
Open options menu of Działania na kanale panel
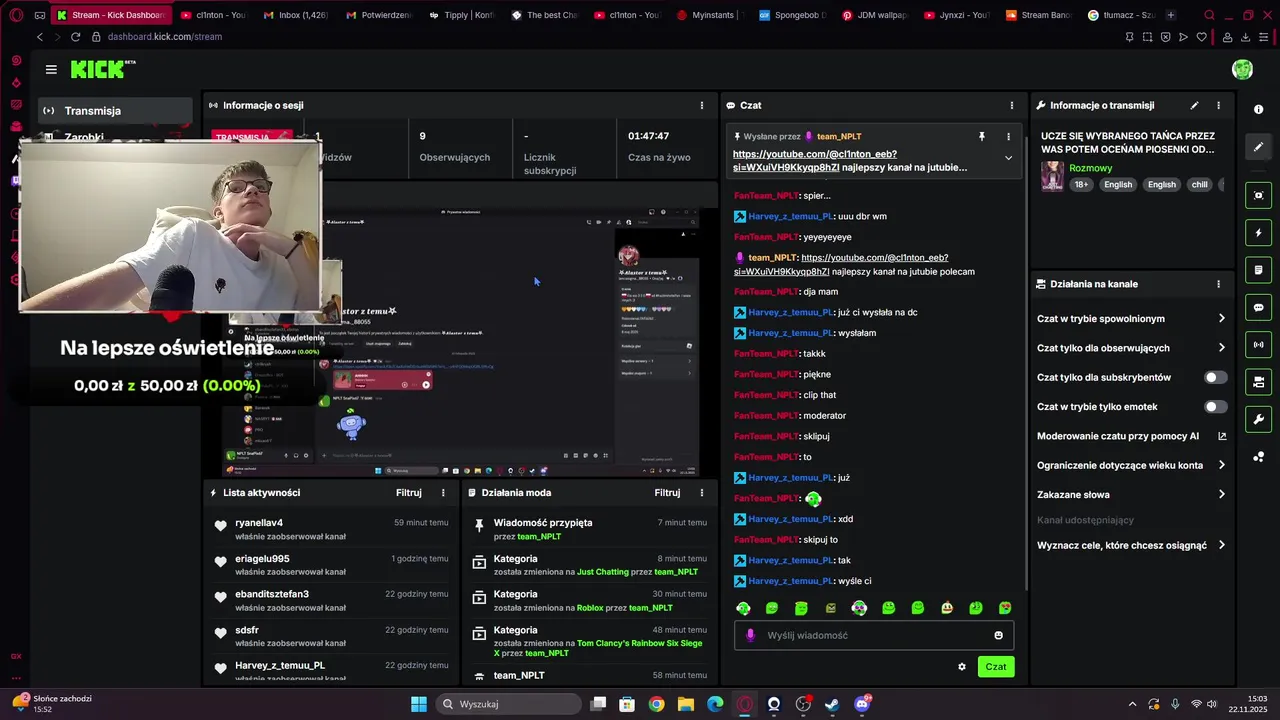tap(1218, 284)
